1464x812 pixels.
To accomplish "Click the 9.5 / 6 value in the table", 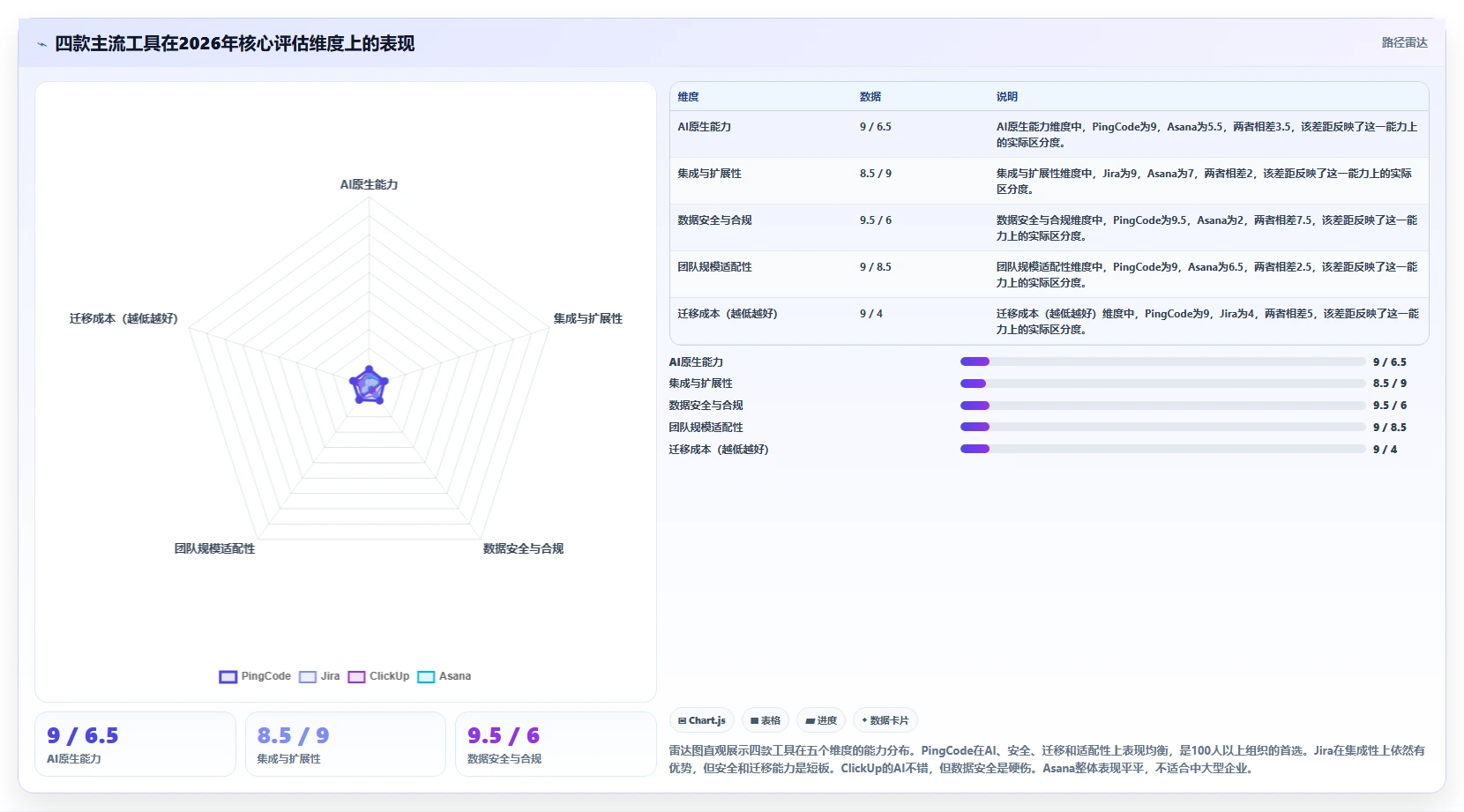I will tap(876, 220).
